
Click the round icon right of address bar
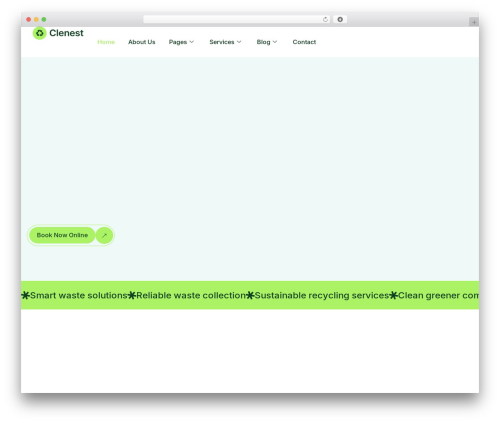click(340, 19)
